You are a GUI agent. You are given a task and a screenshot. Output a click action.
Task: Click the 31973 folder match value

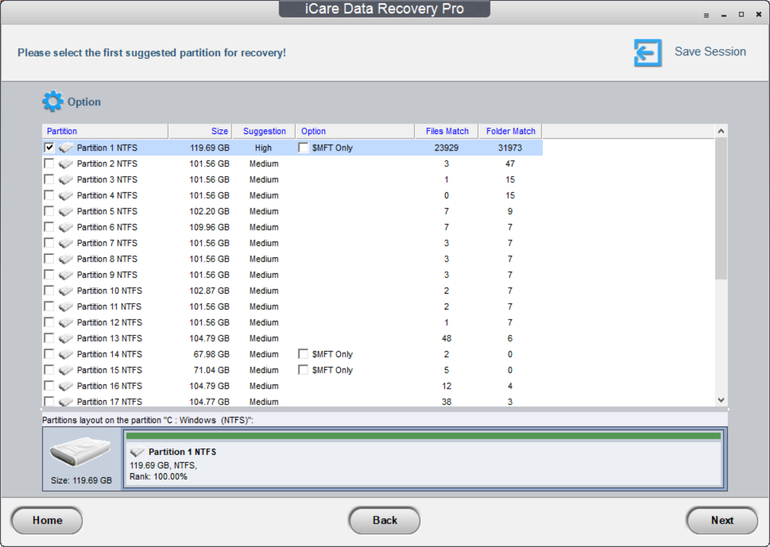510,148
